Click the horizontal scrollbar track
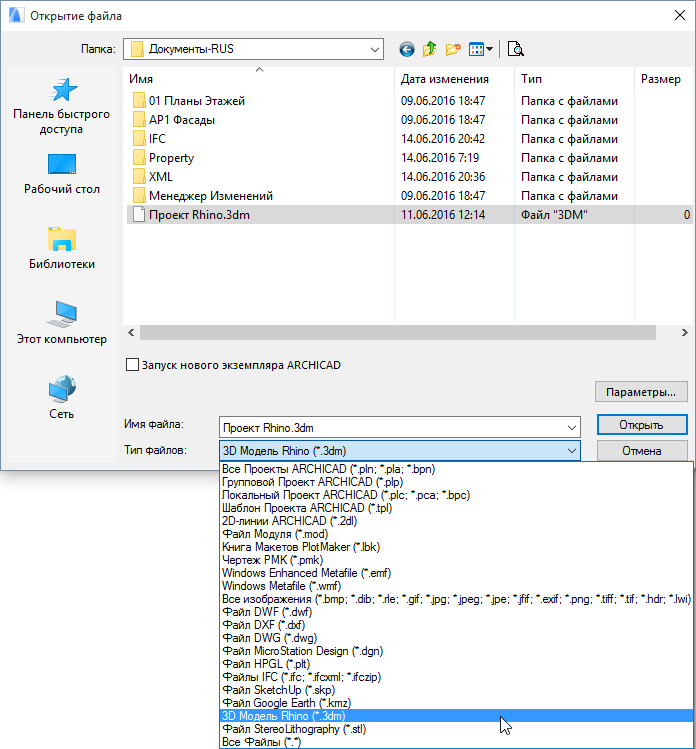 397,332
